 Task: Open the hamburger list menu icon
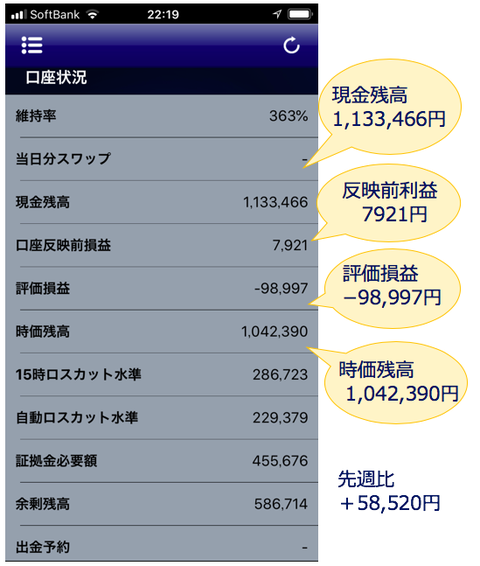pos(32,45)
